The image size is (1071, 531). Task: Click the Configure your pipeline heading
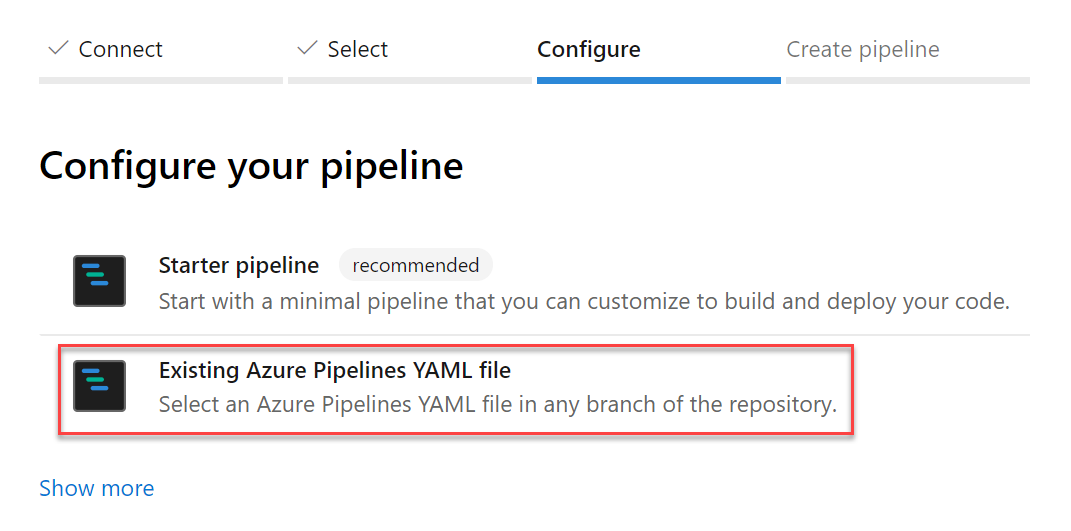tap(251, 165)
